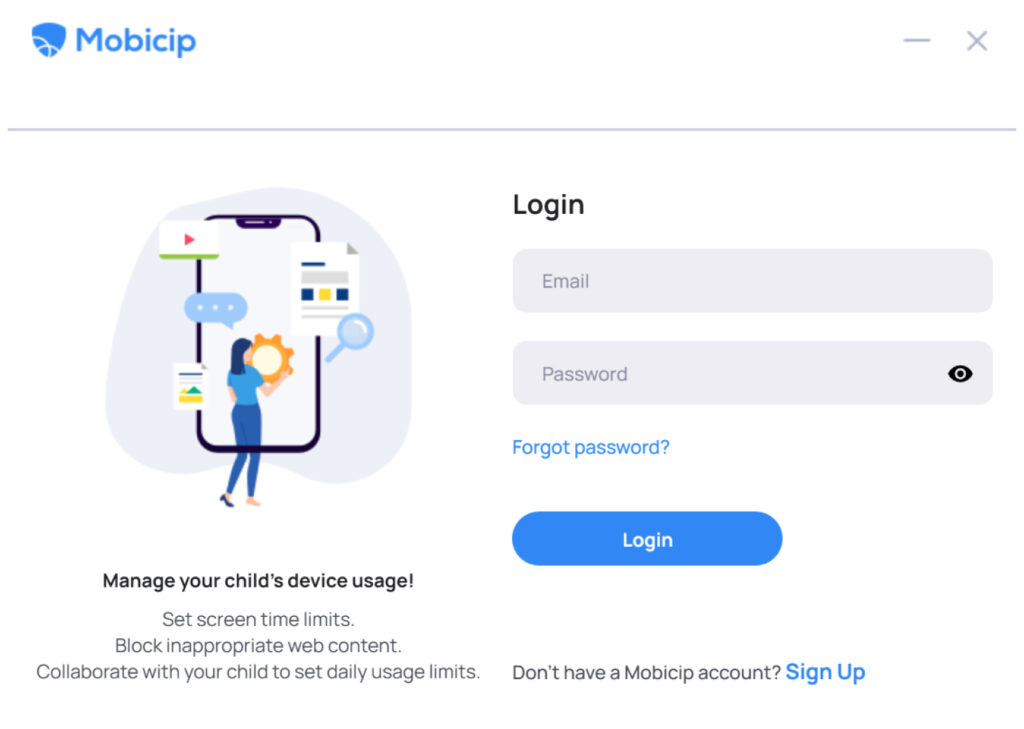
Task: Click the Mobicip wordmark text
Action: click(x=136, y=40)
